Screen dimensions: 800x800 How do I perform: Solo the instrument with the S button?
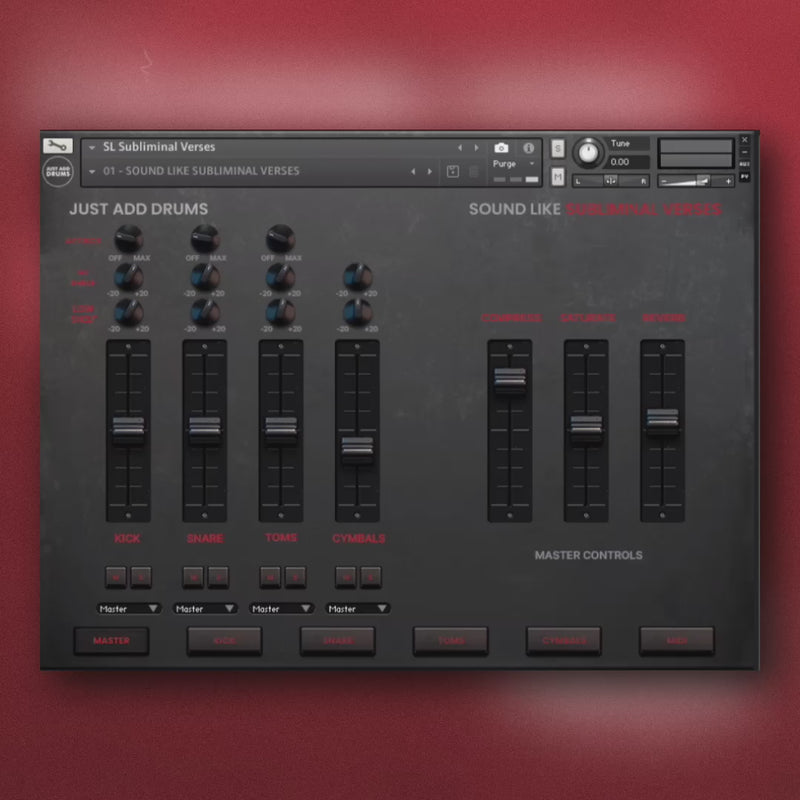[x=558, y=148]
